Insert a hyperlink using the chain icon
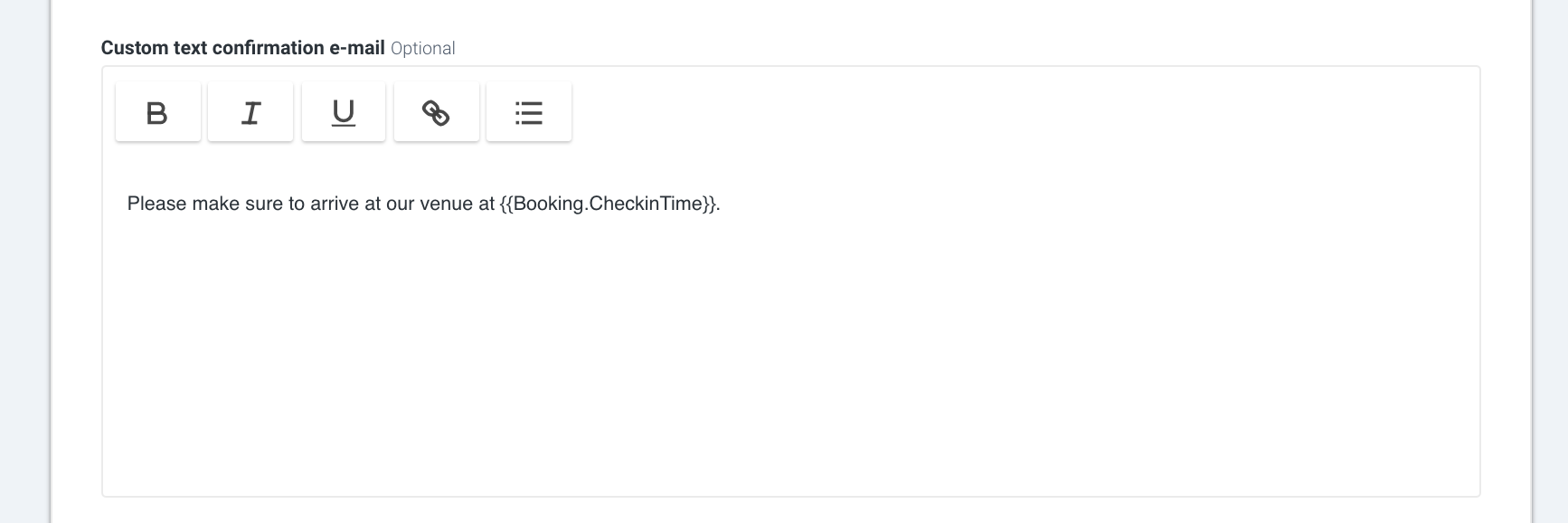 point(437,111)
